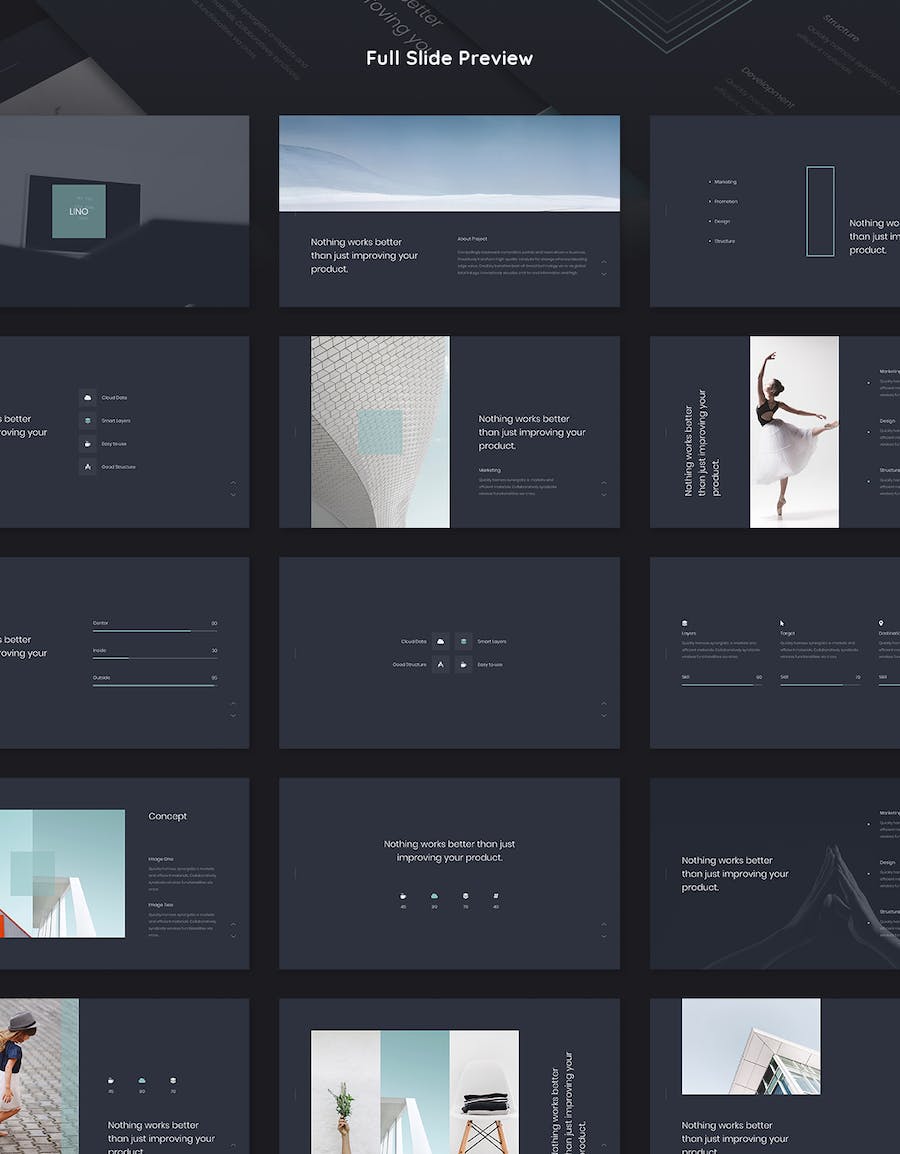Click the Smart Layers icon in the vertical feature list
Image resolution: width=900 pixels, height=1154 pixels.
tap(88, 421)
